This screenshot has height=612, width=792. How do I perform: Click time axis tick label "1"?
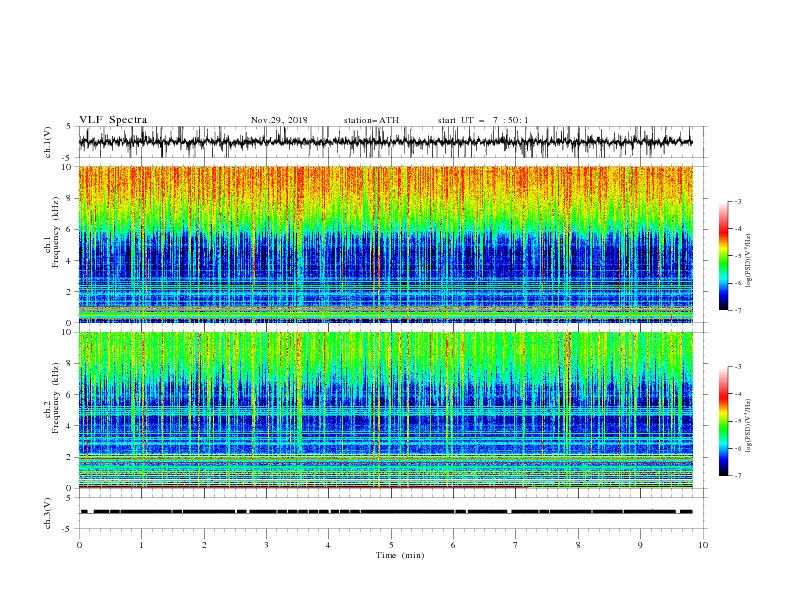(x=141, y=545)
